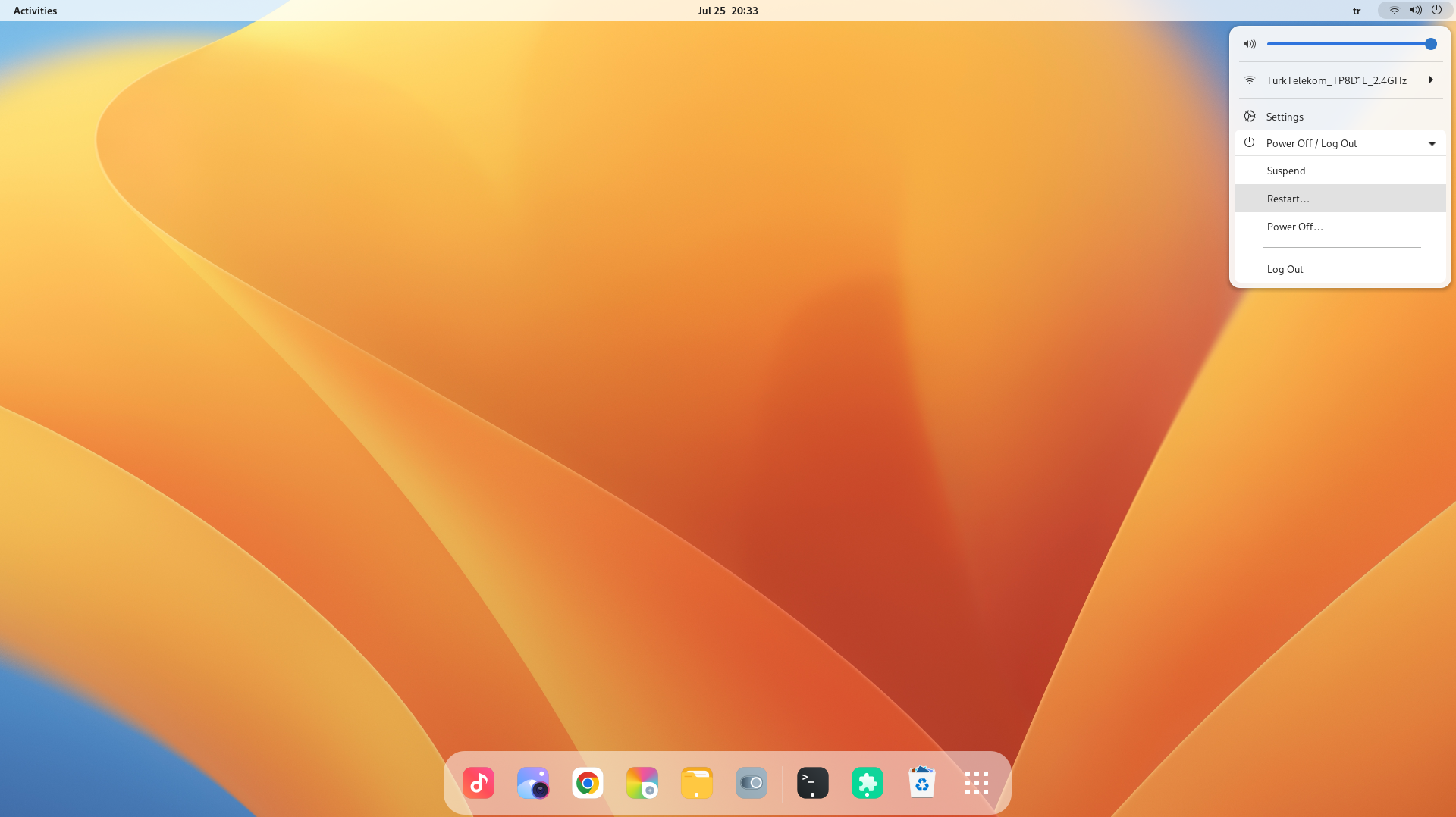The height and width of the screenshot is (817, 1456).
Task: Select Power Off… menu entry
Action: (1340, 227)
